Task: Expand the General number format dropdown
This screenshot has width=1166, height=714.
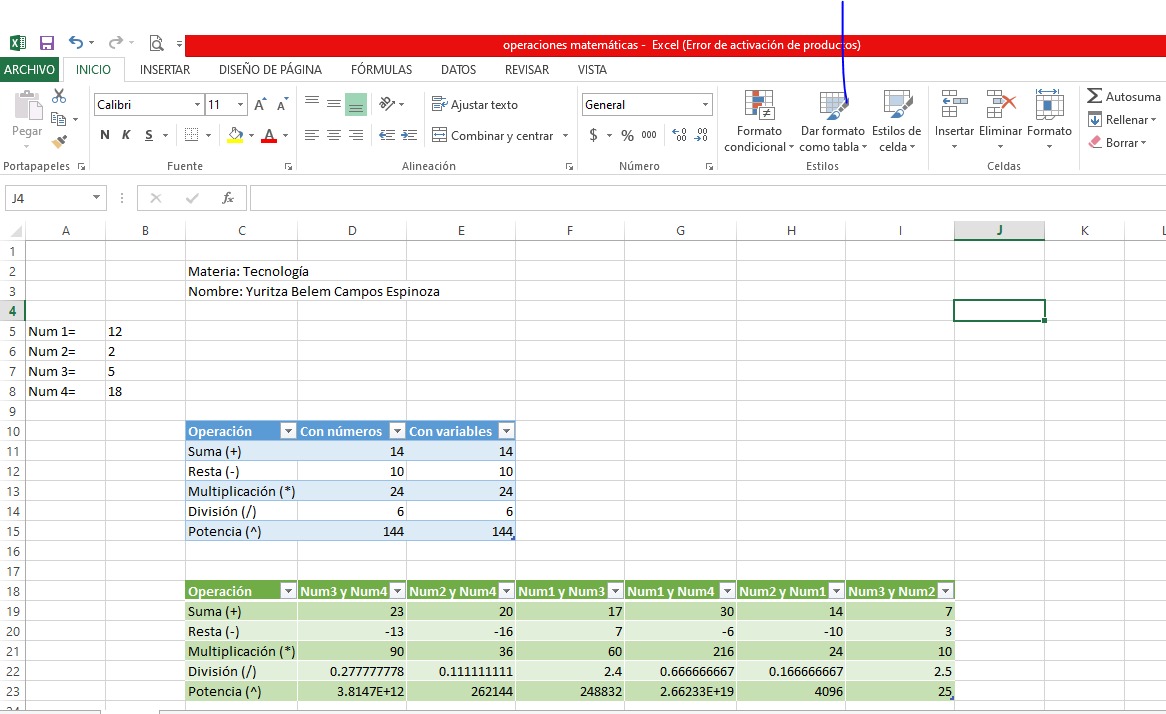Action: 705,105
